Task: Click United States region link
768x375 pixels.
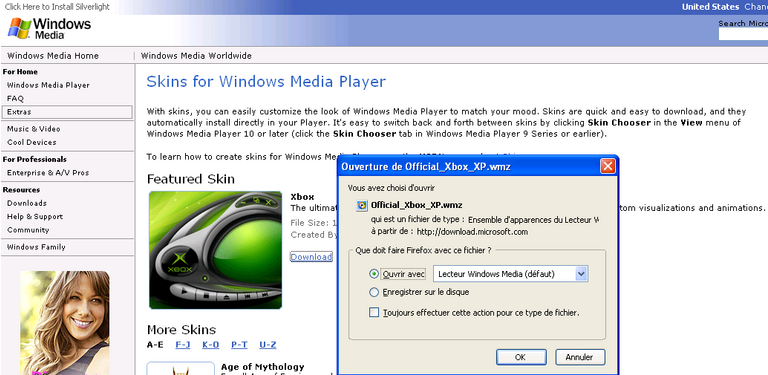Action: coord(710,7)
